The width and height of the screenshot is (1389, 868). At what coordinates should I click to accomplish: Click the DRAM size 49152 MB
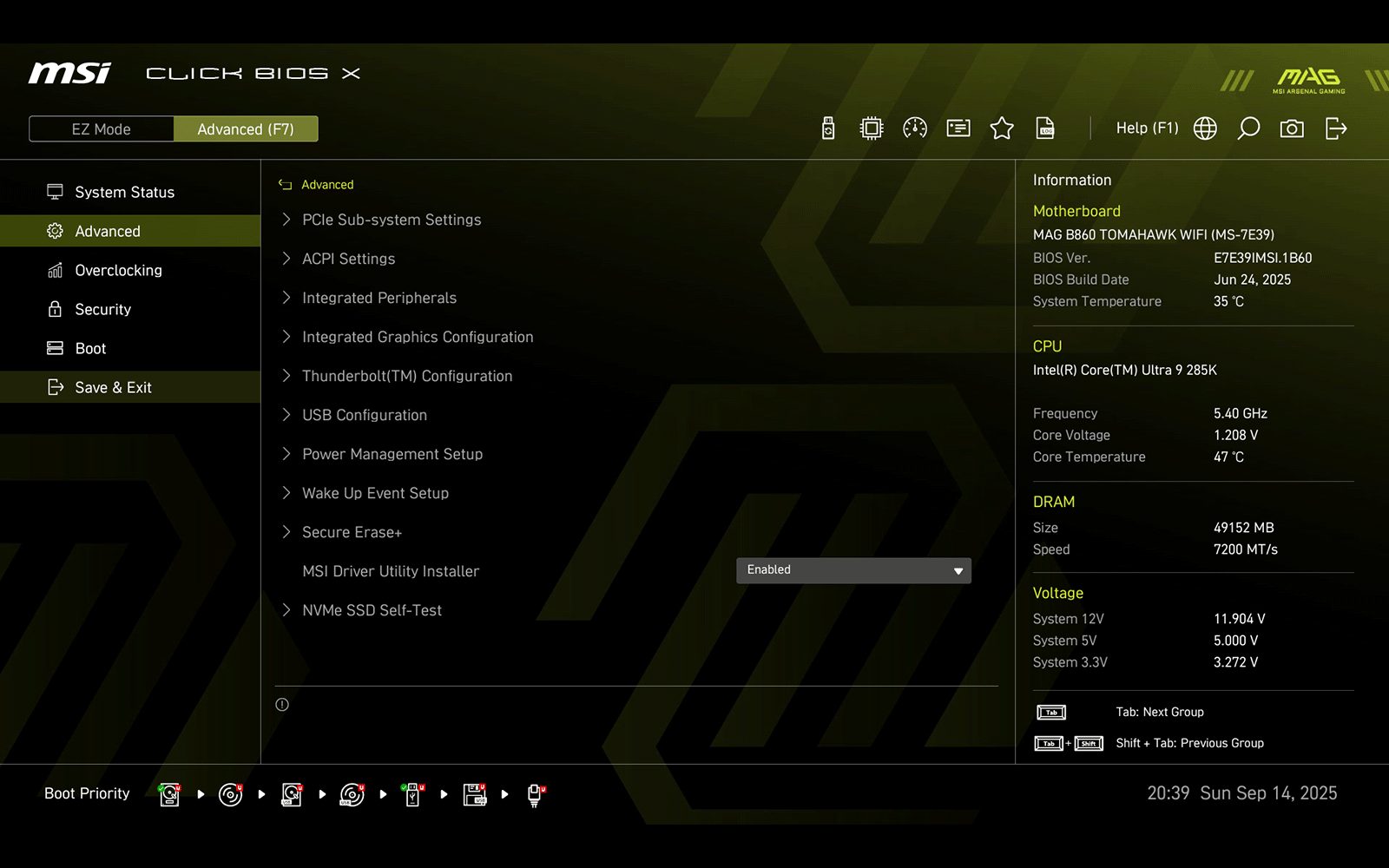(1244, 528)
